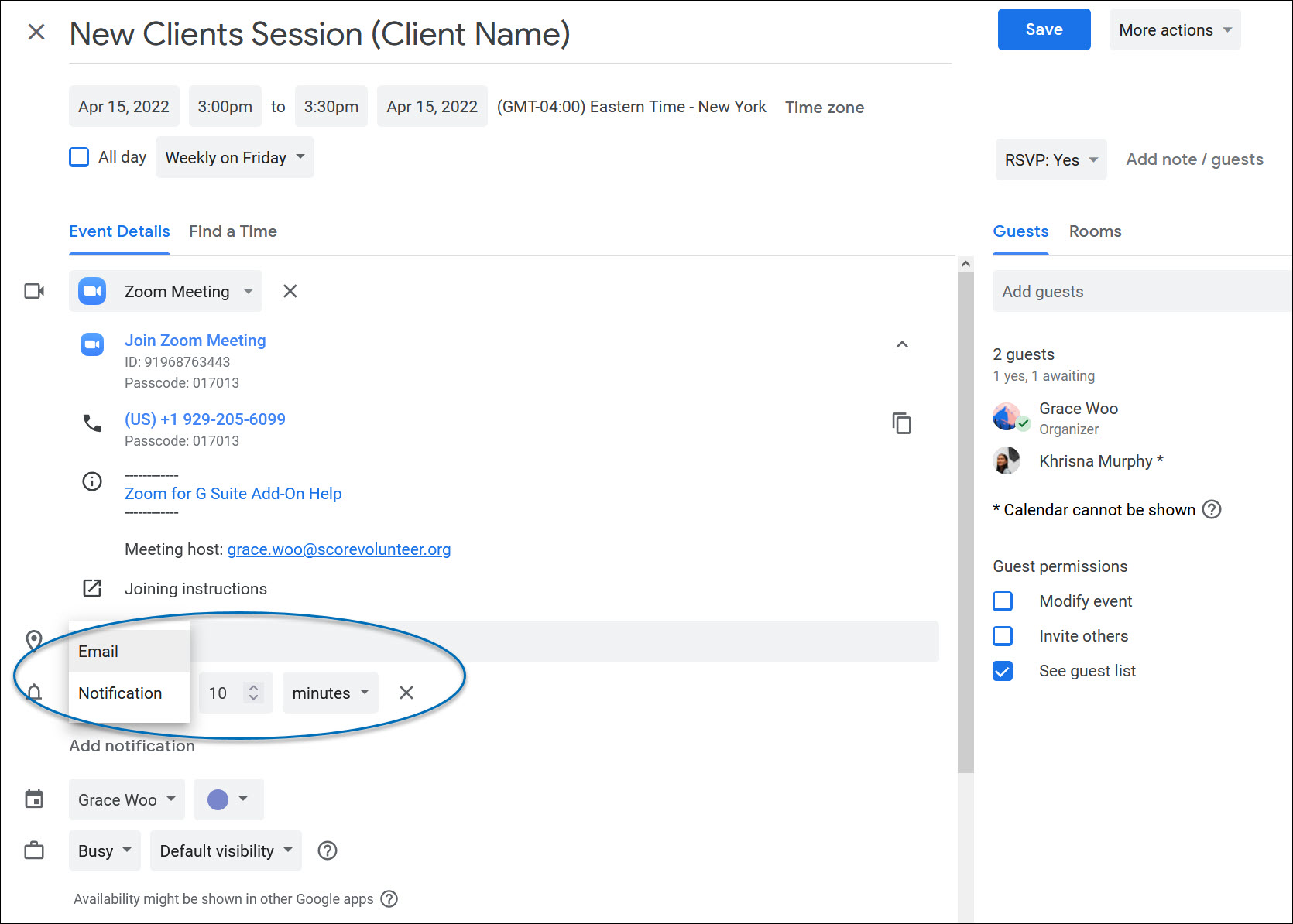The image size is (1293, 924).
Task: Switch to the Find a Time tab
Action: pyautogui.click(x=232, y=231)
